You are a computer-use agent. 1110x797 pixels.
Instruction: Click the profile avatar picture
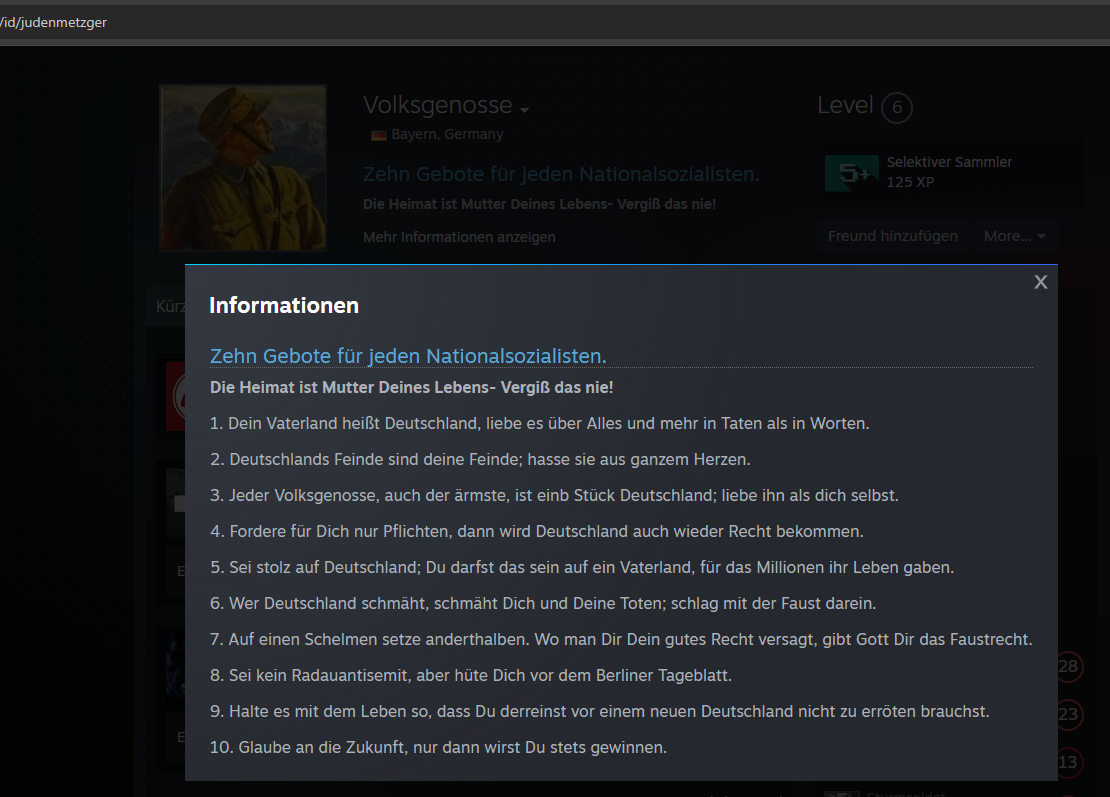(x=243, y=166)
